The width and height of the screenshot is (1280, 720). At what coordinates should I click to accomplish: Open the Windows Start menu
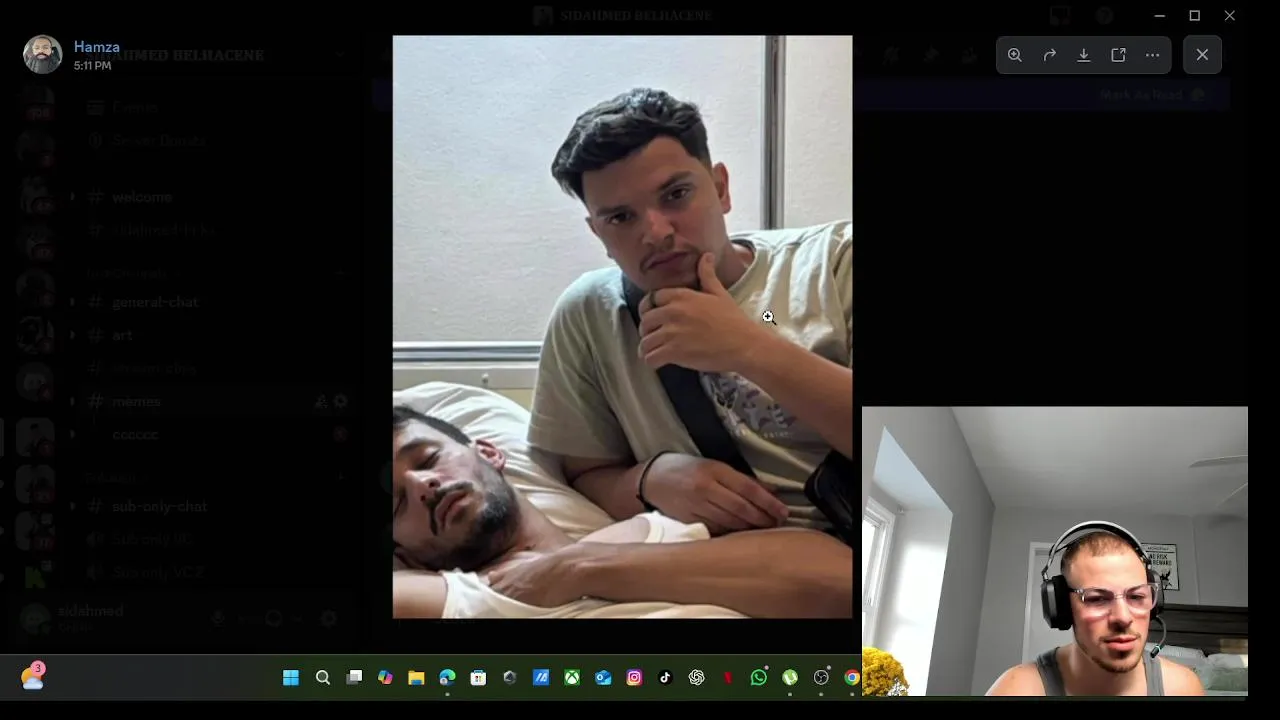click(291, 678)
